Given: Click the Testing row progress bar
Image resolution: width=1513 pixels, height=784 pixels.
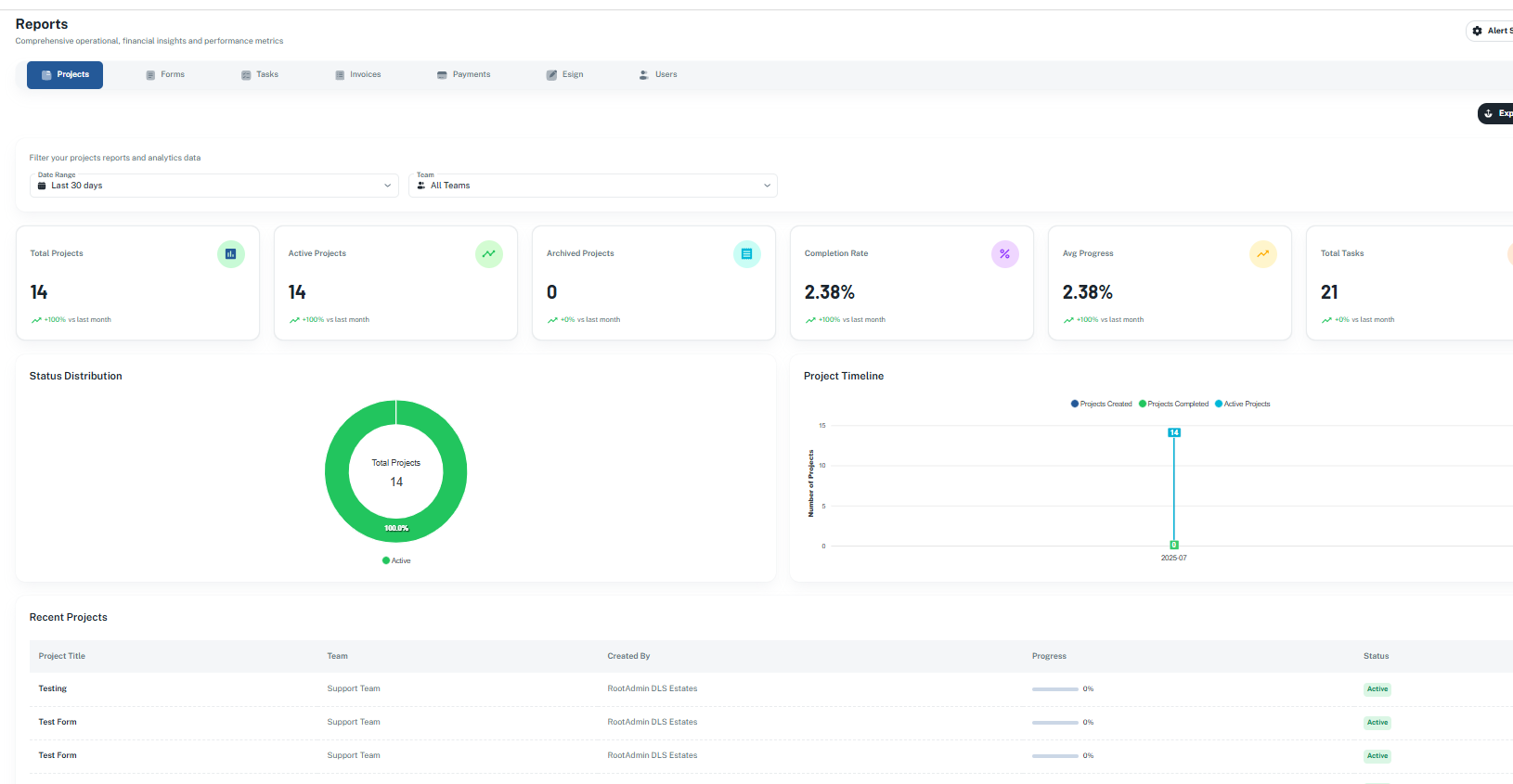Looking at the screenshot, I should pyautogui.click(x=1055, y=689).
